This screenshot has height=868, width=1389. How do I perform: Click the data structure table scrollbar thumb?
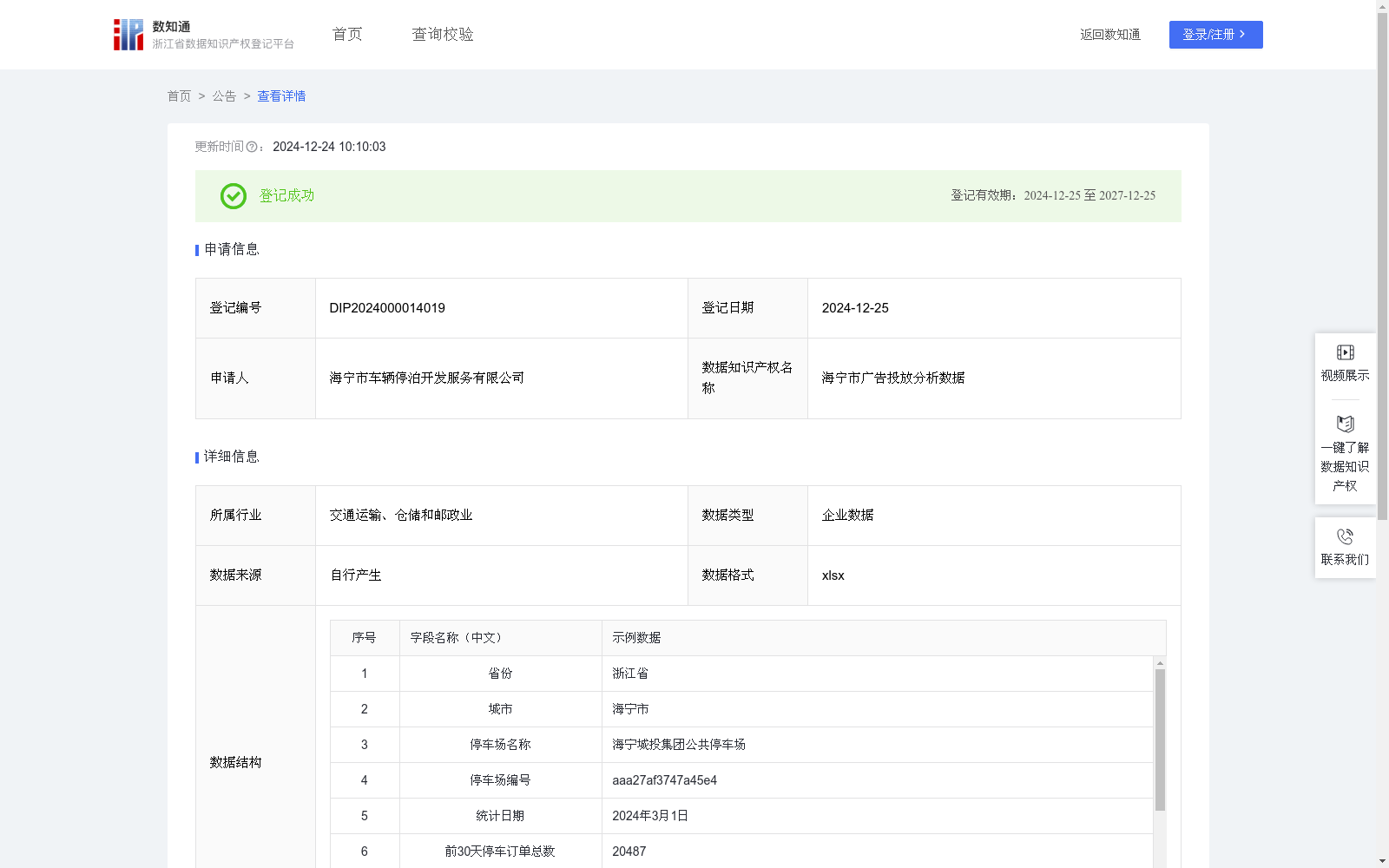click(x=1160, y=740)
